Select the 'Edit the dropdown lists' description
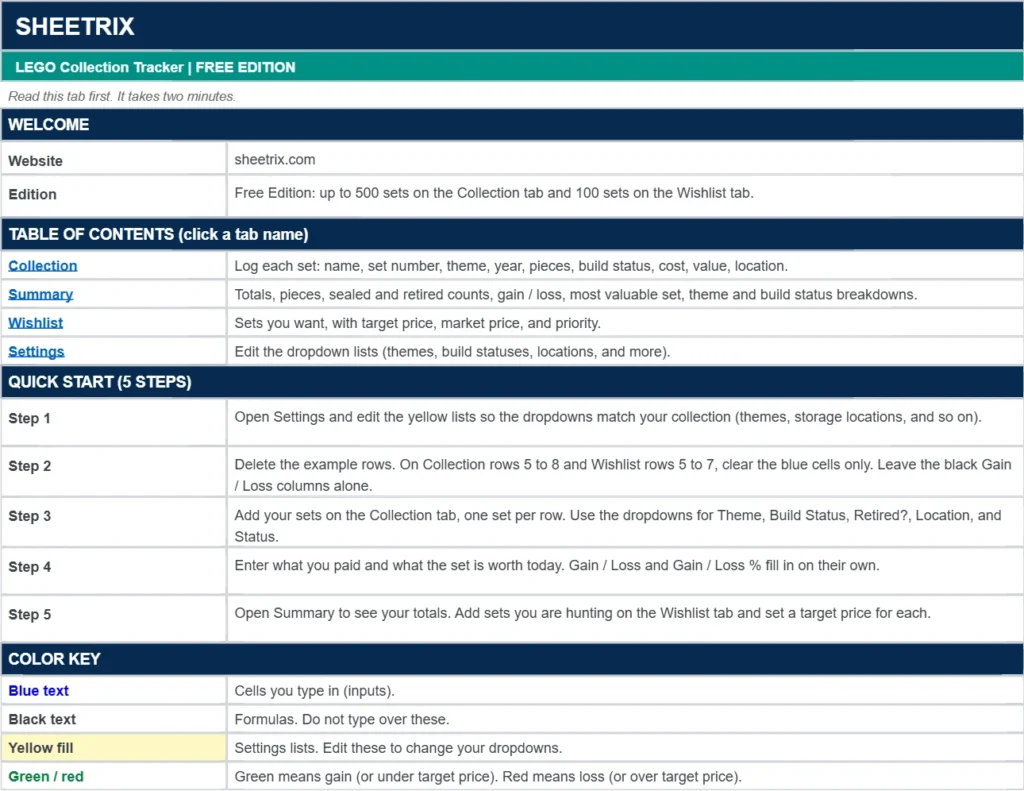 [x=625, y=352]
